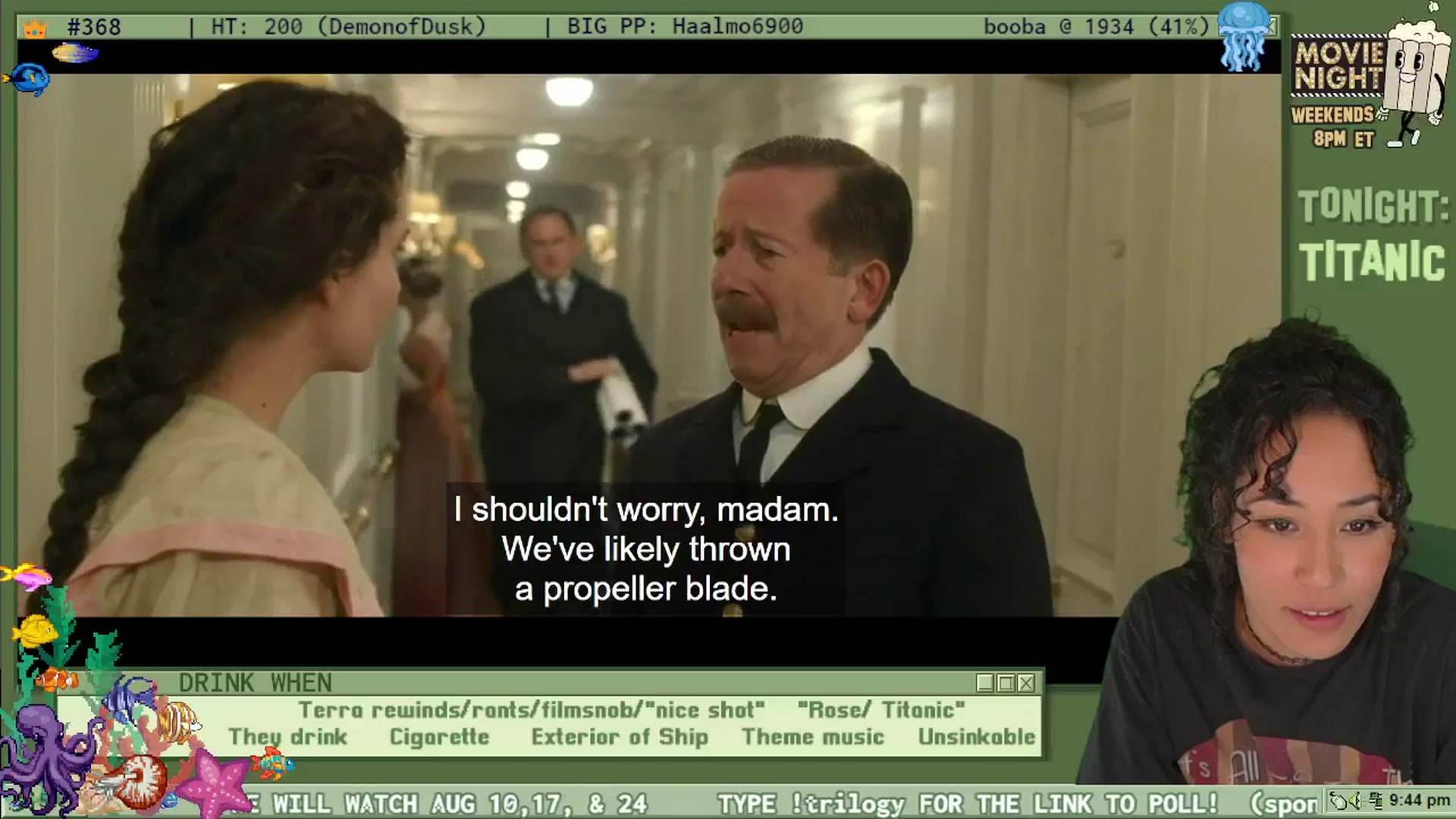Viewport: 1456px width, 819px height.
Task: Click the "WEEKENDS" text under Movie Night
Action: tap(1333, 115)
